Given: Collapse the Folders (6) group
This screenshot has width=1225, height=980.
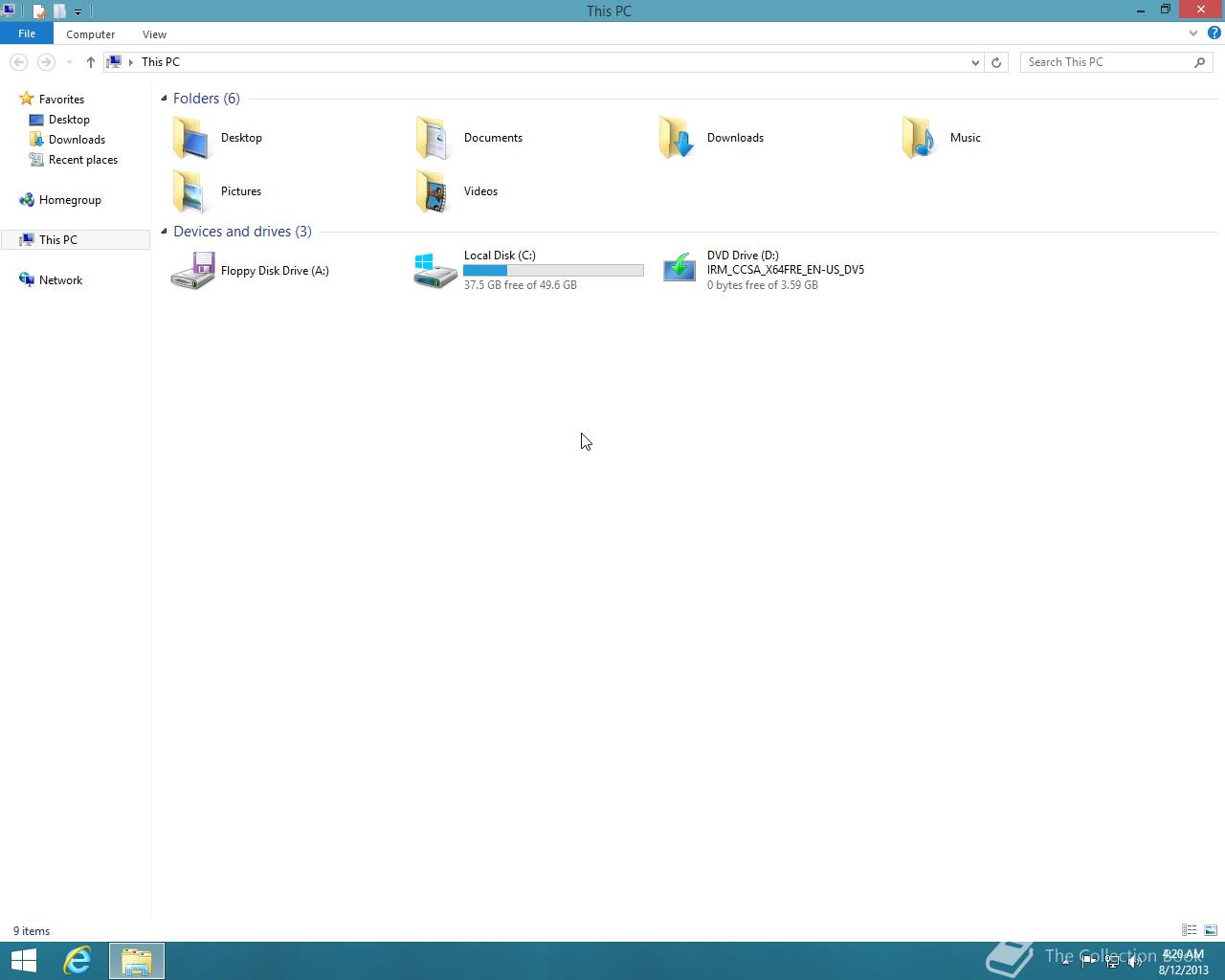Looking at the screenshot, I should [x=164, y=99].
